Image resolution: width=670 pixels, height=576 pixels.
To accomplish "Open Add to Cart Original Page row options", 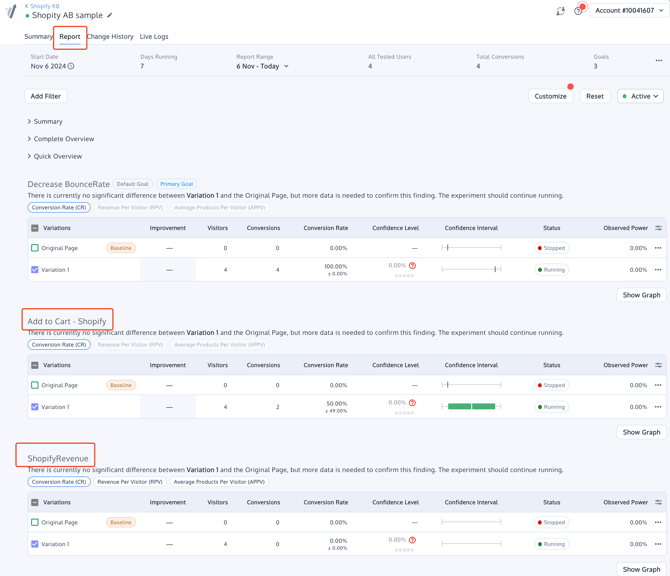I will coord(658,385).
